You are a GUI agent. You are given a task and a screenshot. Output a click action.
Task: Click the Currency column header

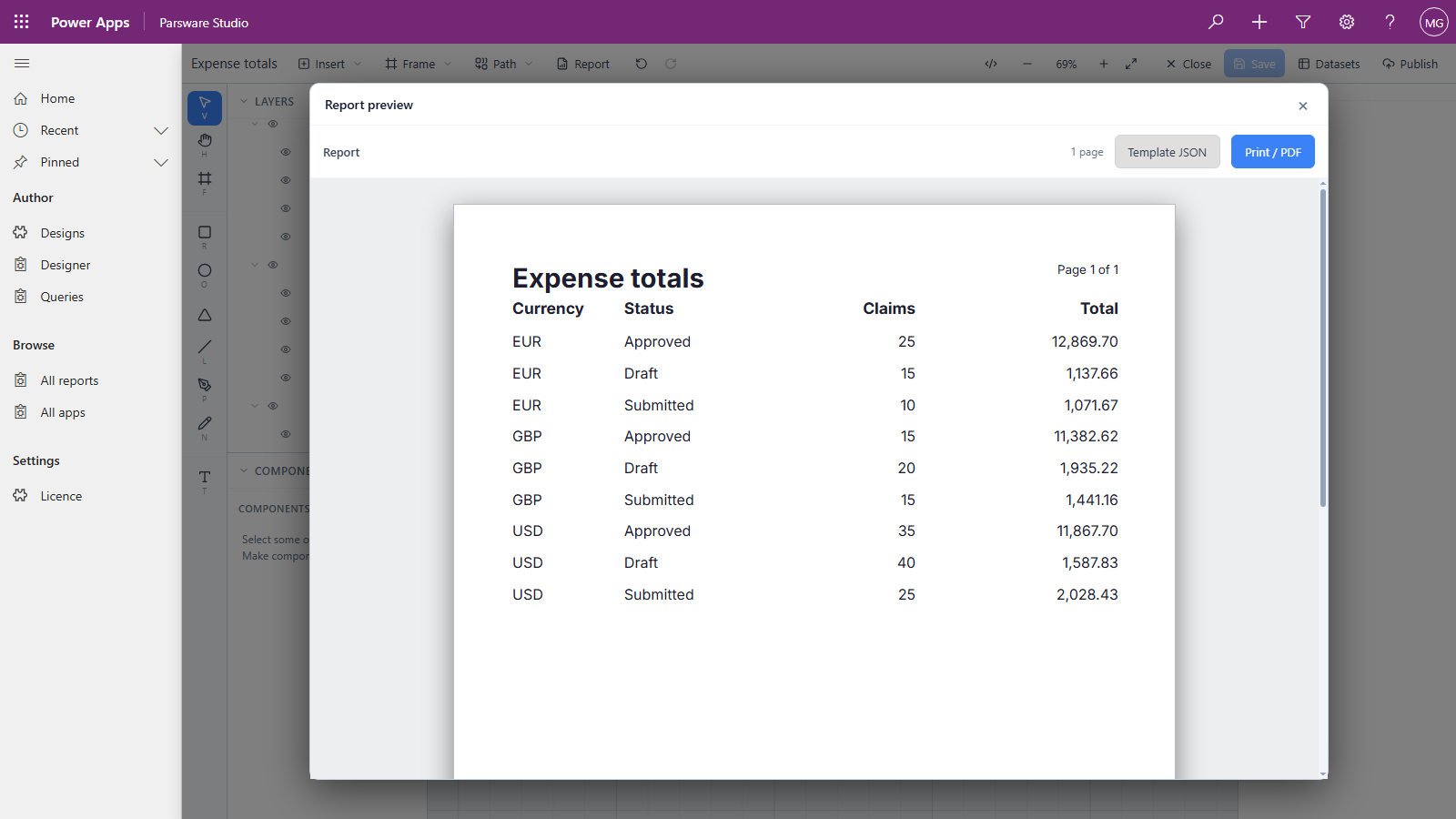click(548, 308)
